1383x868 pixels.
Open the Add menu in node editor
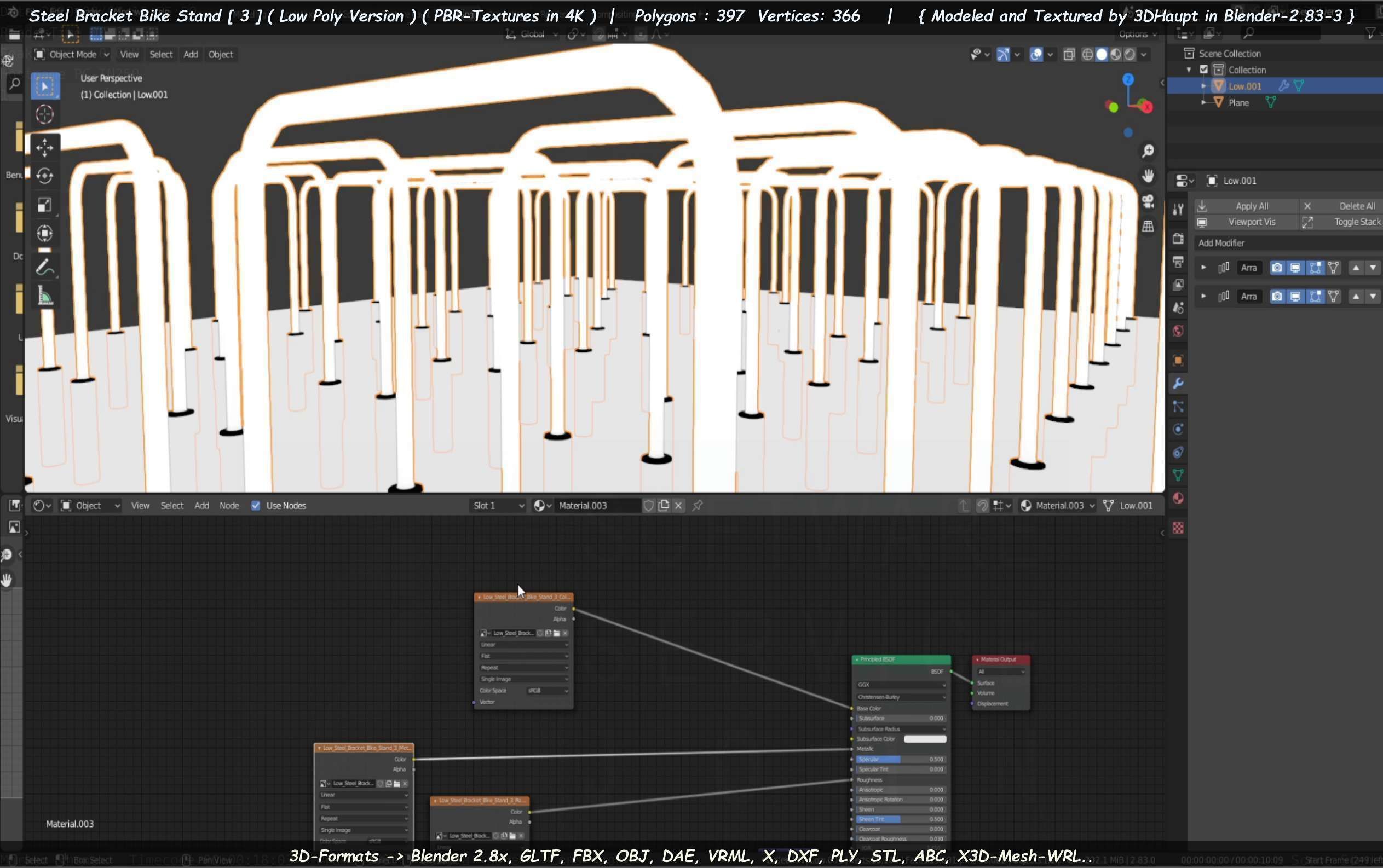tap(201, 506)
